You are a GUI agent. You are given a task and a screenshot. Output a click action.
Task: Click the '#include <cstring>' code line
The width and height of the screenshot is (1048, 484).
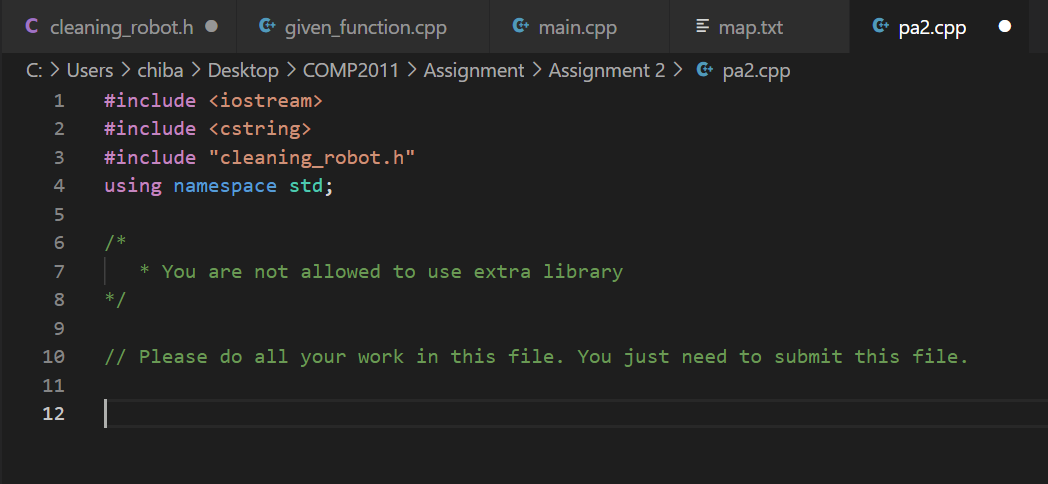click(x=208, y=129)
